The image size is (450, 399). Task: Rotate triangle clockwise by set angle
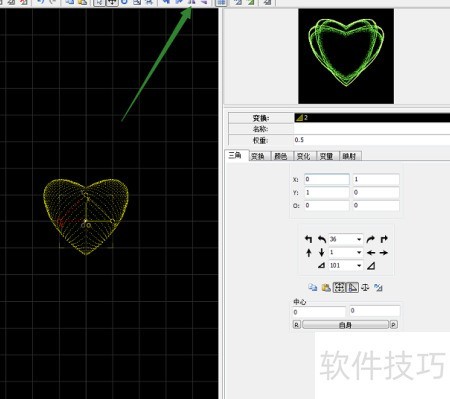370,239
